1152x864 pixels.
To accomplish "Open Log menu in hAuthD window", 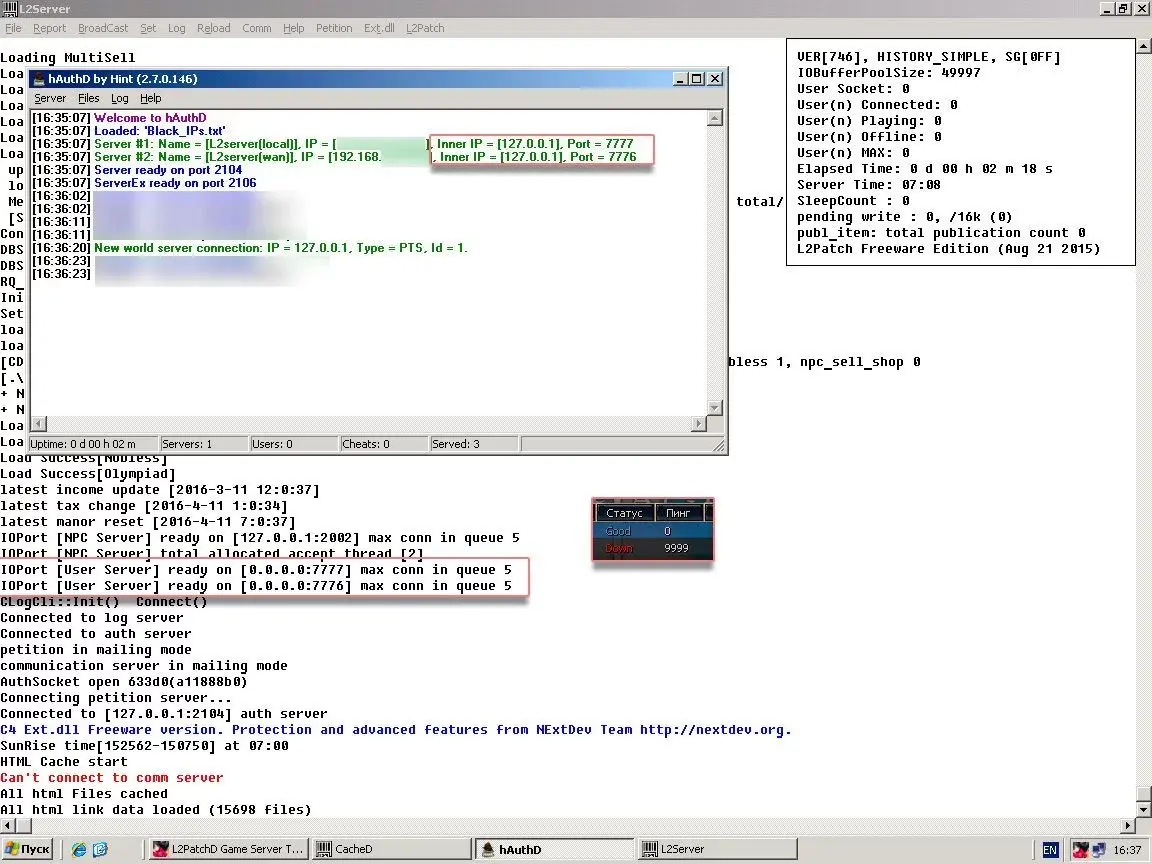I will pyautogui.click(x=120, y=98).
